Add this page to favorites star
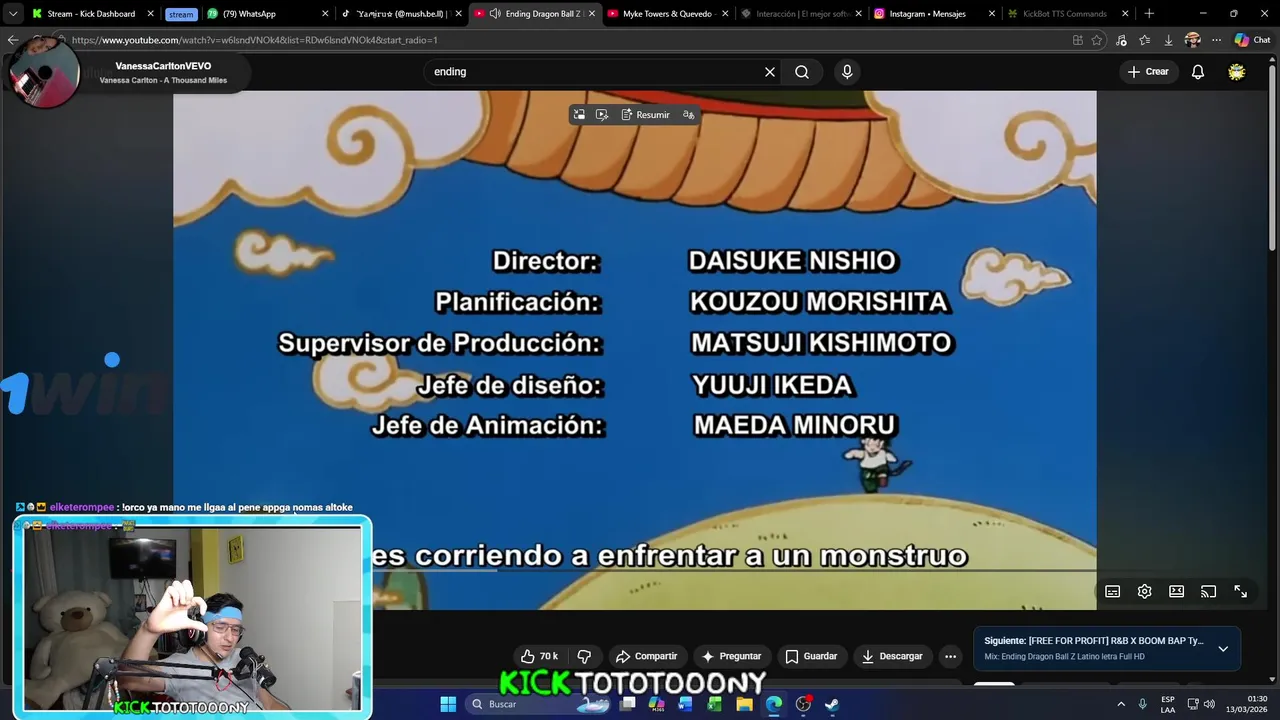This screenshot has height=720, width=1280. (1097, 40)
